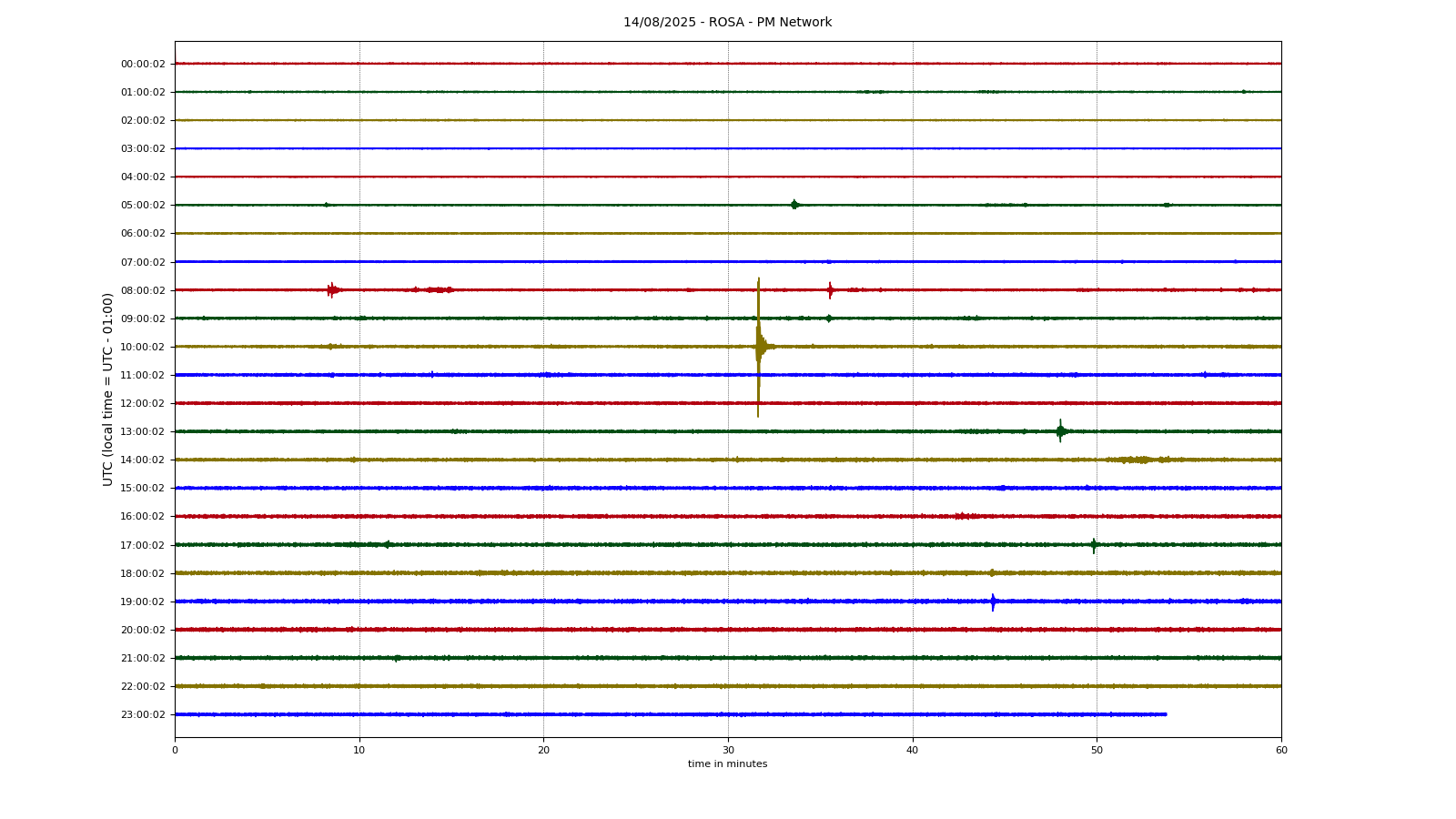The height and width of the screenshot is (819, 1456).
Task: Click the 19:00:02 row label
Action: [143, 602]
